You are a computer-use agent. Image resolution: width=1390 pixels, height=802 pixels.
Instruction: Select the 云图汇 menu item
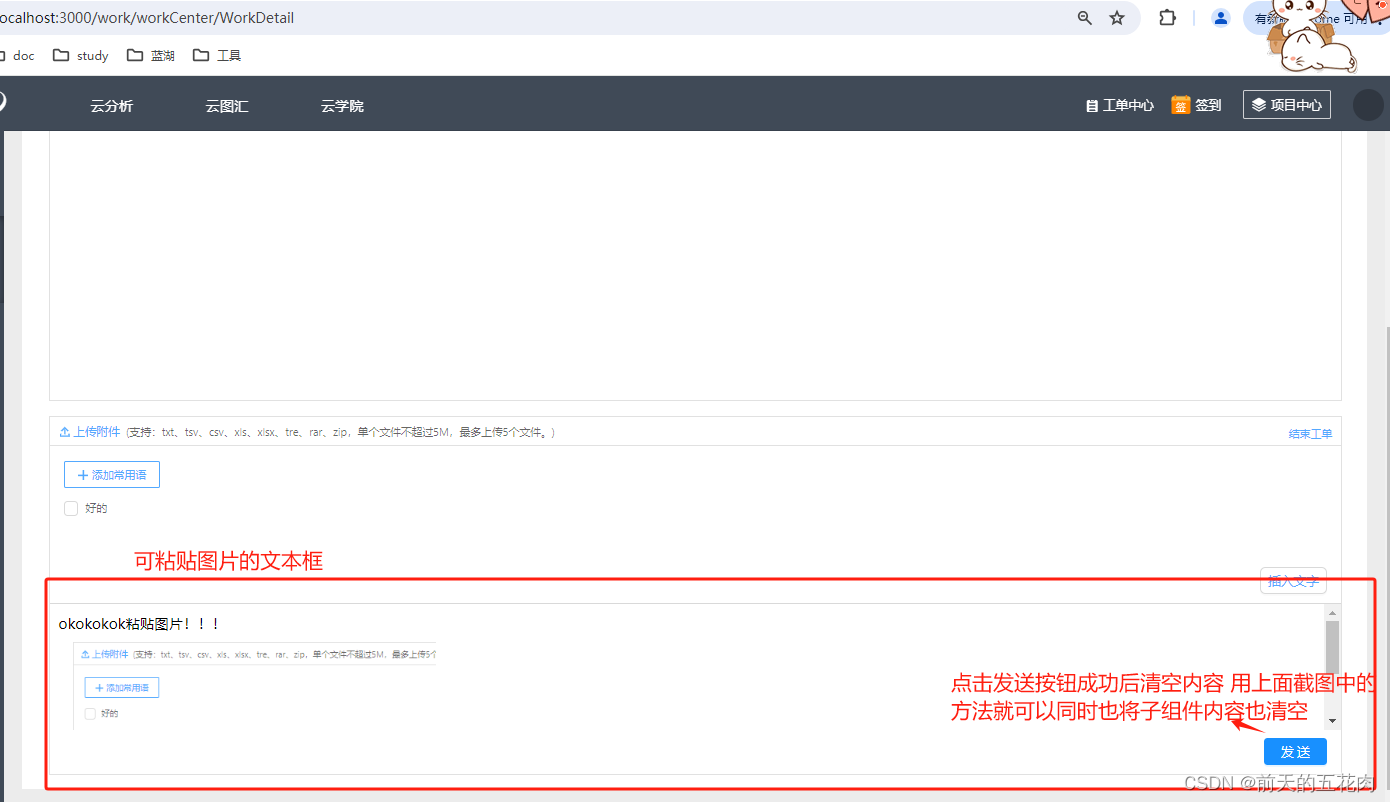pyautogui.click(x=226, y=104)
